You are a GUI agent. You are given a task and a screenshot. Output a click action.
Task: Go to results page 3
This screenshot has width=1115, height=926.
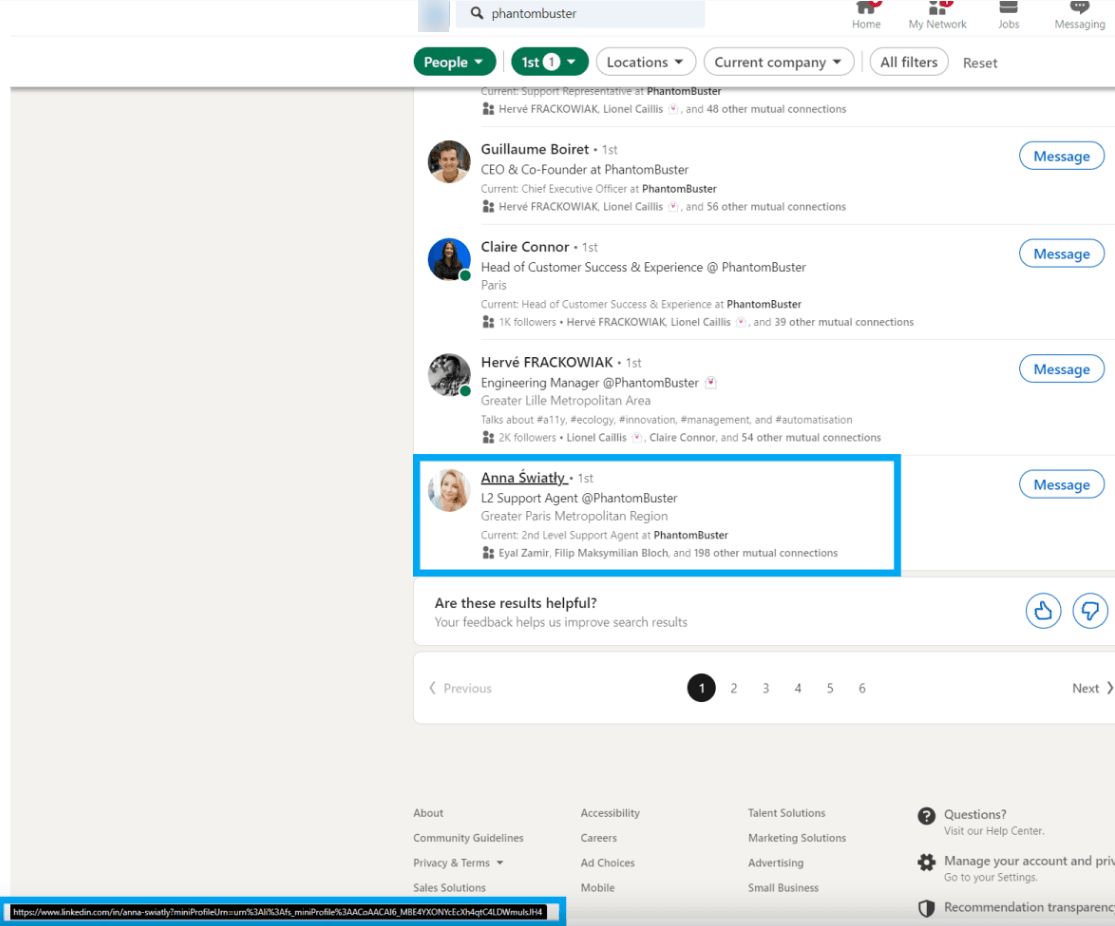click(765, 688)
